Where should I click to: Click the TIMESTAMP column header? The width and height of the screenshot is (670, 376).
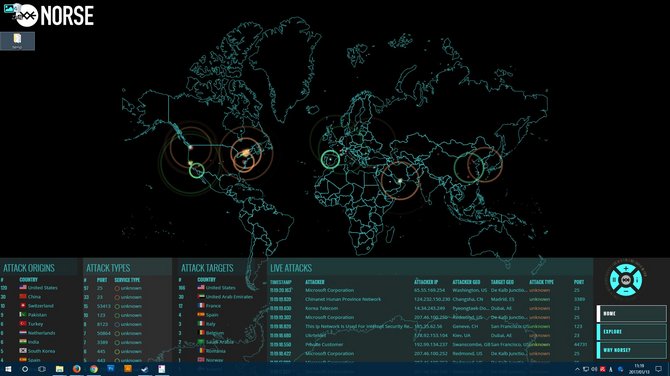(281, 282)
